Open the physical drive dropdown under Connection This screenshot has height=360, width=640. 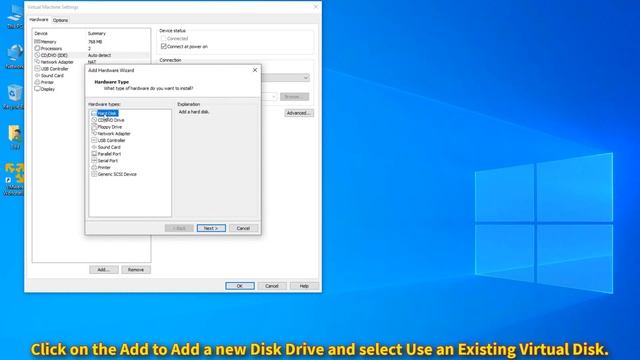(x=306, y=78)
